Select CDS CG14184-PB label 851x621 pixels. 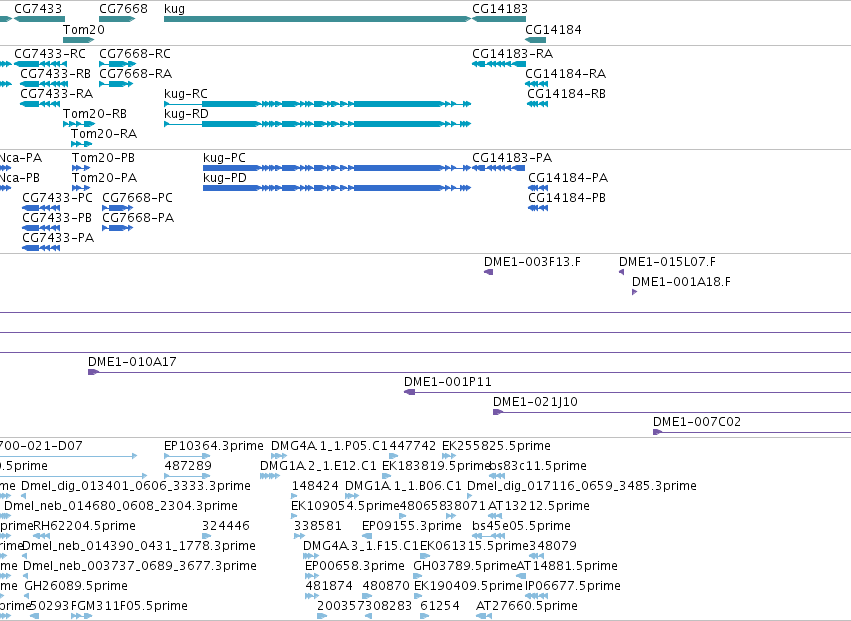(x=567, y=198)
